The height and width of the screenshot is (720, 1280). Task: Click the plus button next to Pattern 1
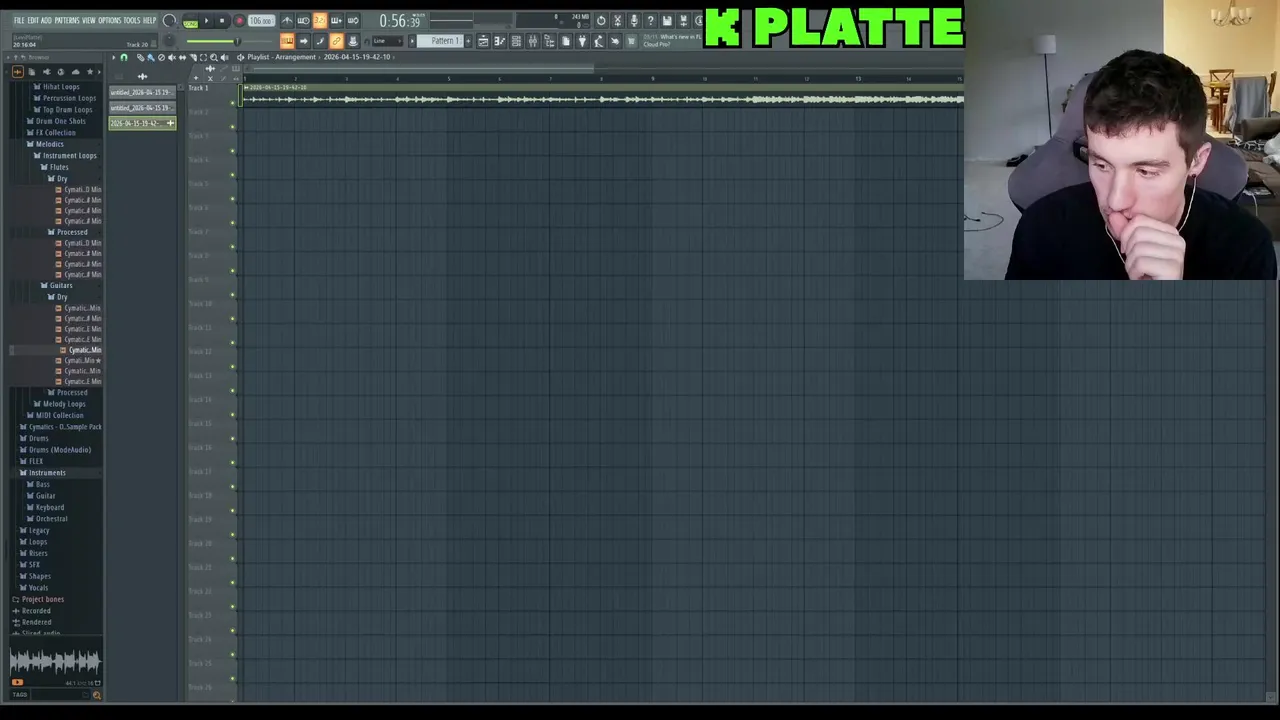(468, 41)
